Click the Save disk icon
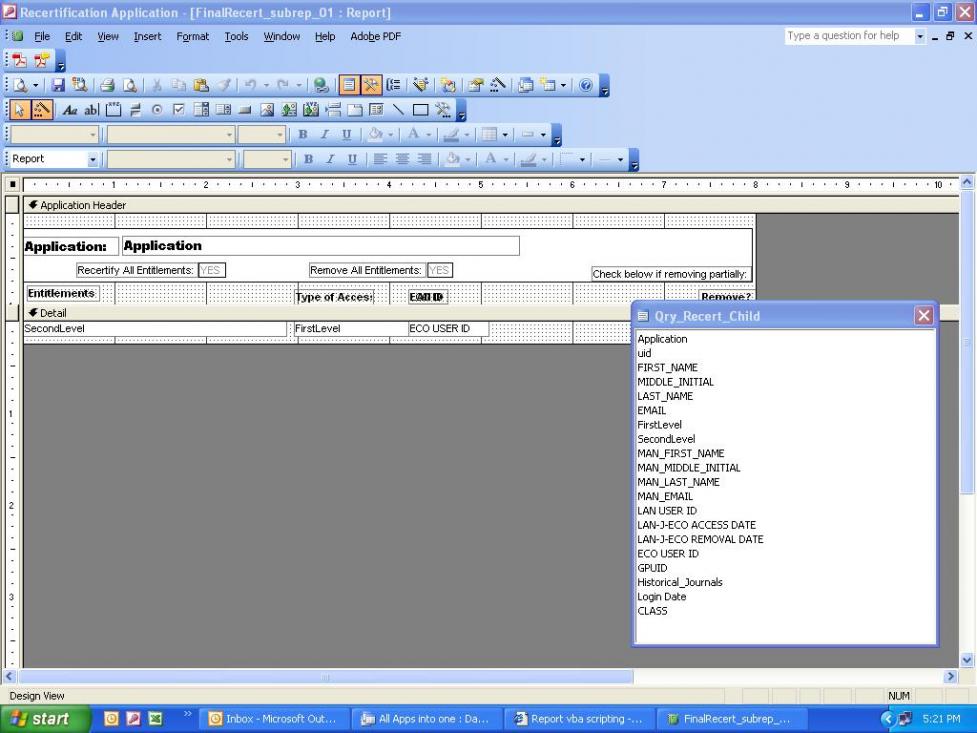The image size is (977, 733). click(x=58, y=85)
